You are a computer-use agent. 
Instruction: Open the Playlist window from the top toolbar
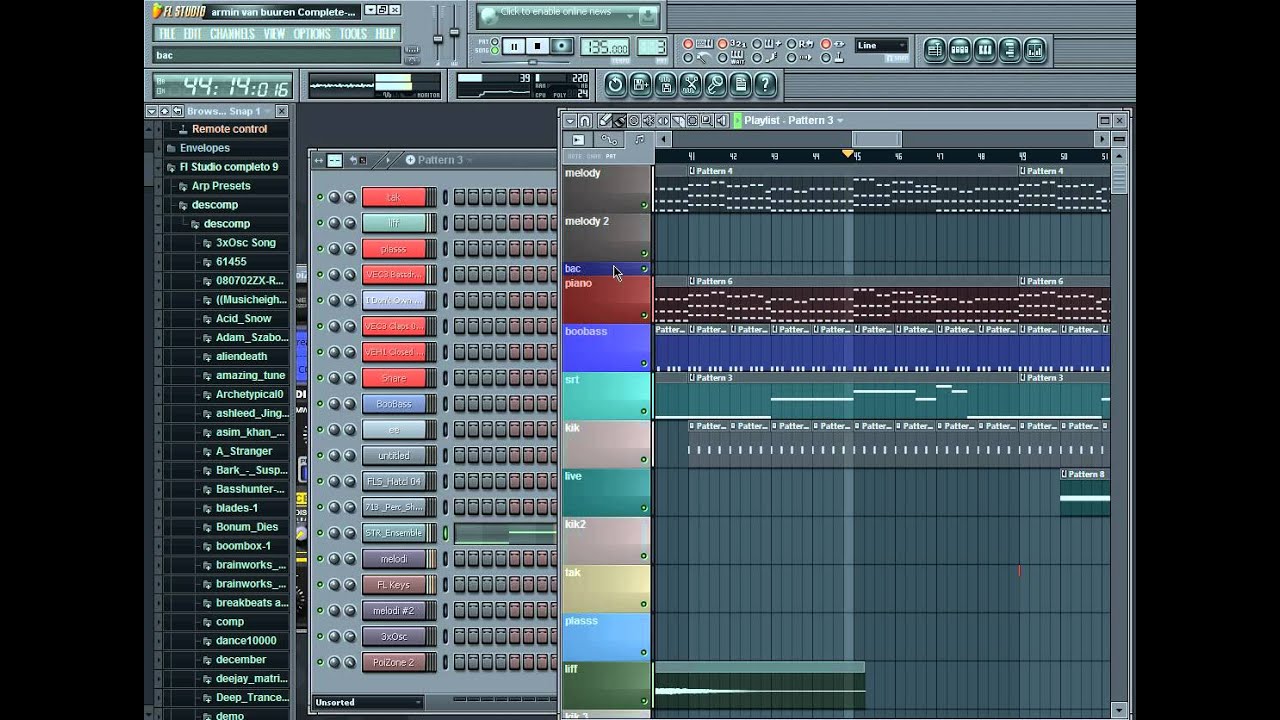pos(935,50)
